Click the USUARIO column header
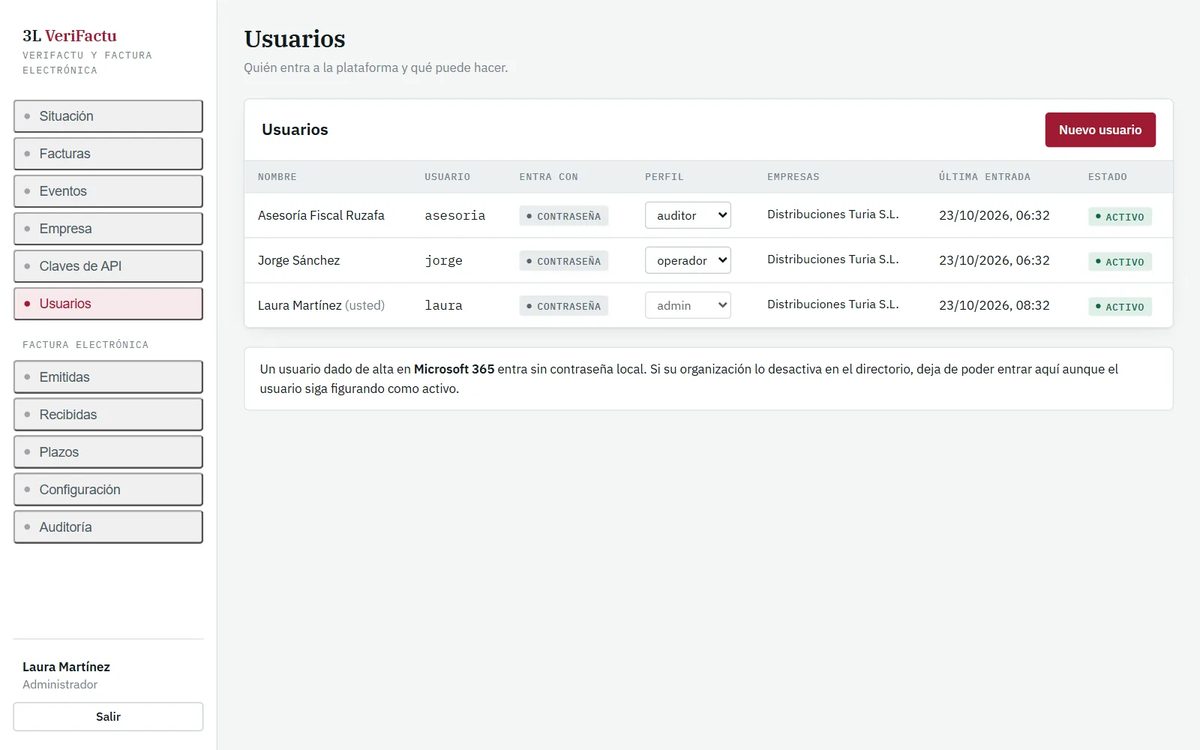The image size is (1200, 750). tap(447, 177)
